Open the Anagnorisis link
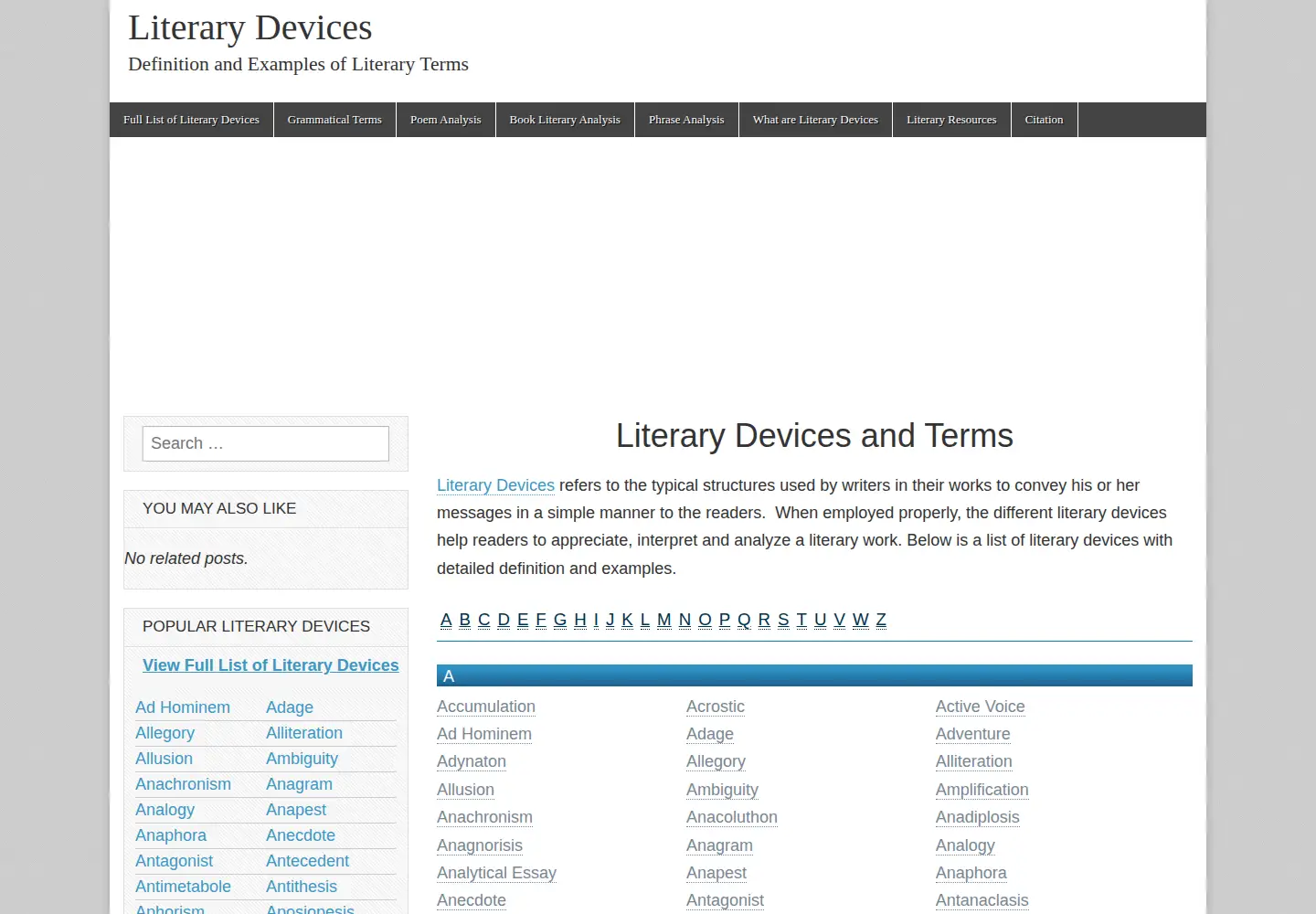1316x914 pixels. click(x=480, y=845)
